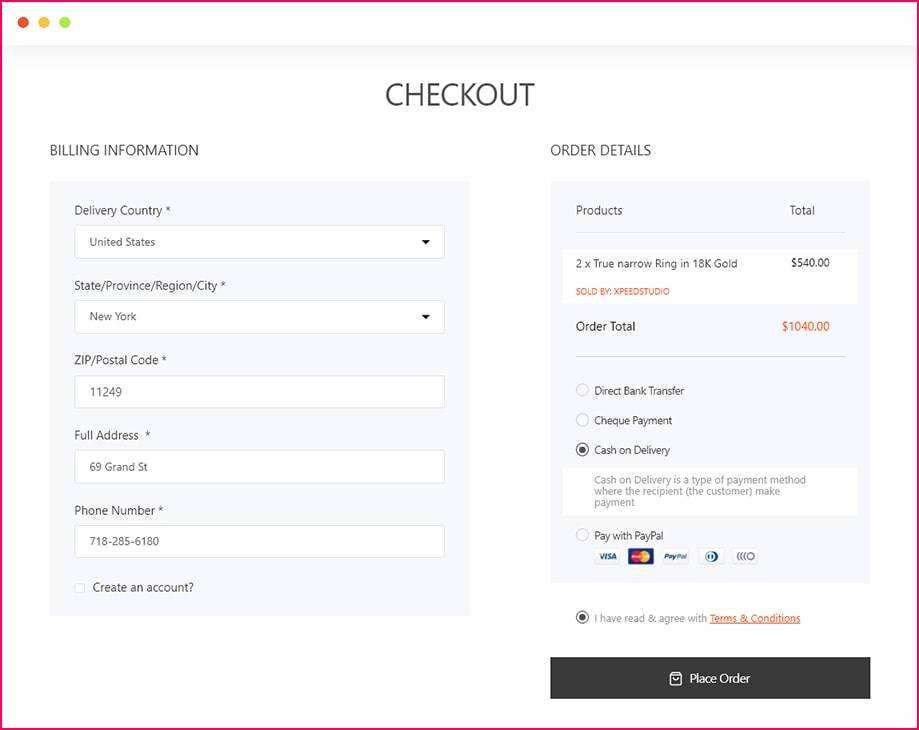Choose Cheque Payment radio button
This screenshot has width=919, height=730.
click(x=583, y=420)
